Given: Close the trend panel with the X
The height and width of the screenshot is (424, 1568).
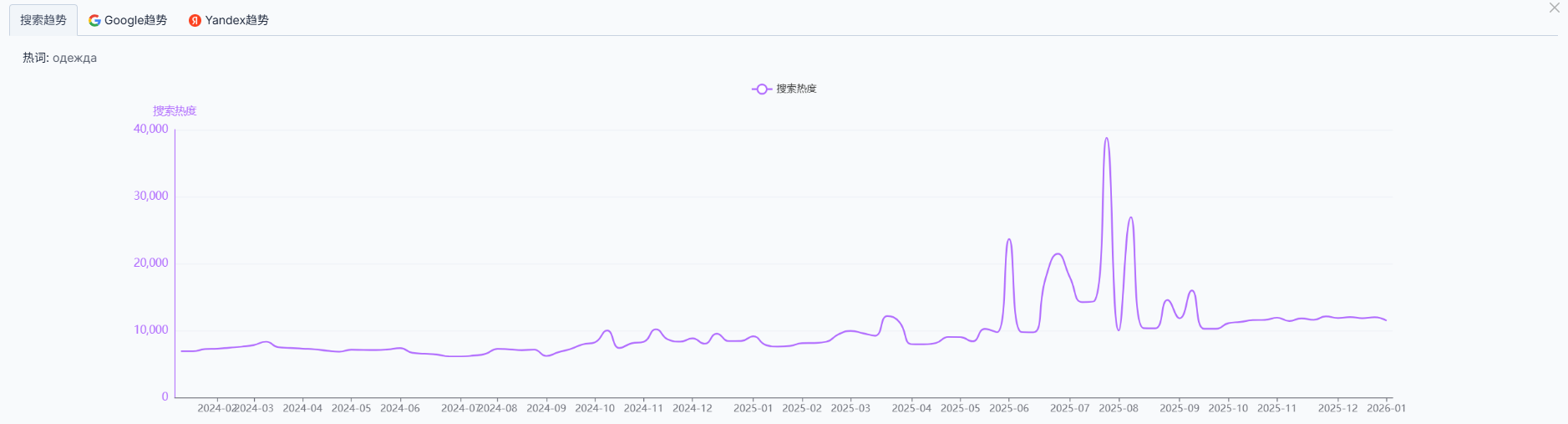Looking at the screenshot, I should point(1554,8).
